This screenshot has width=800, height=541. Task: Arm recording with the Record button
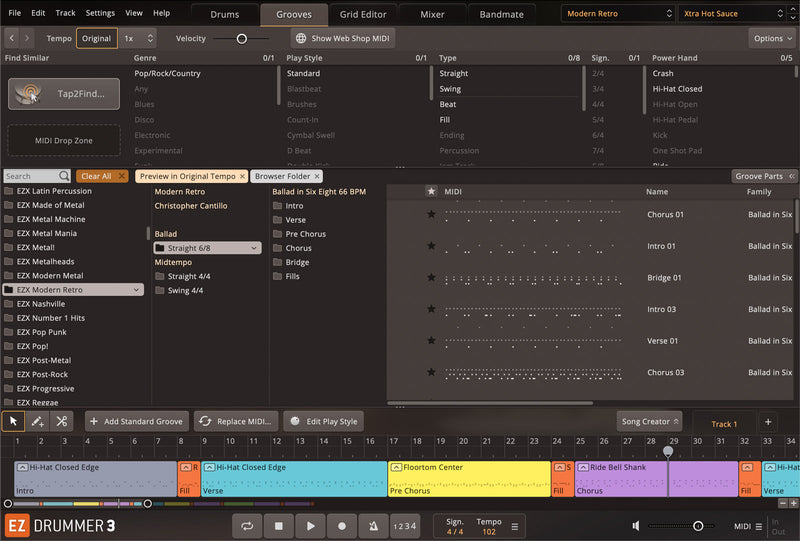coord(342,525)
